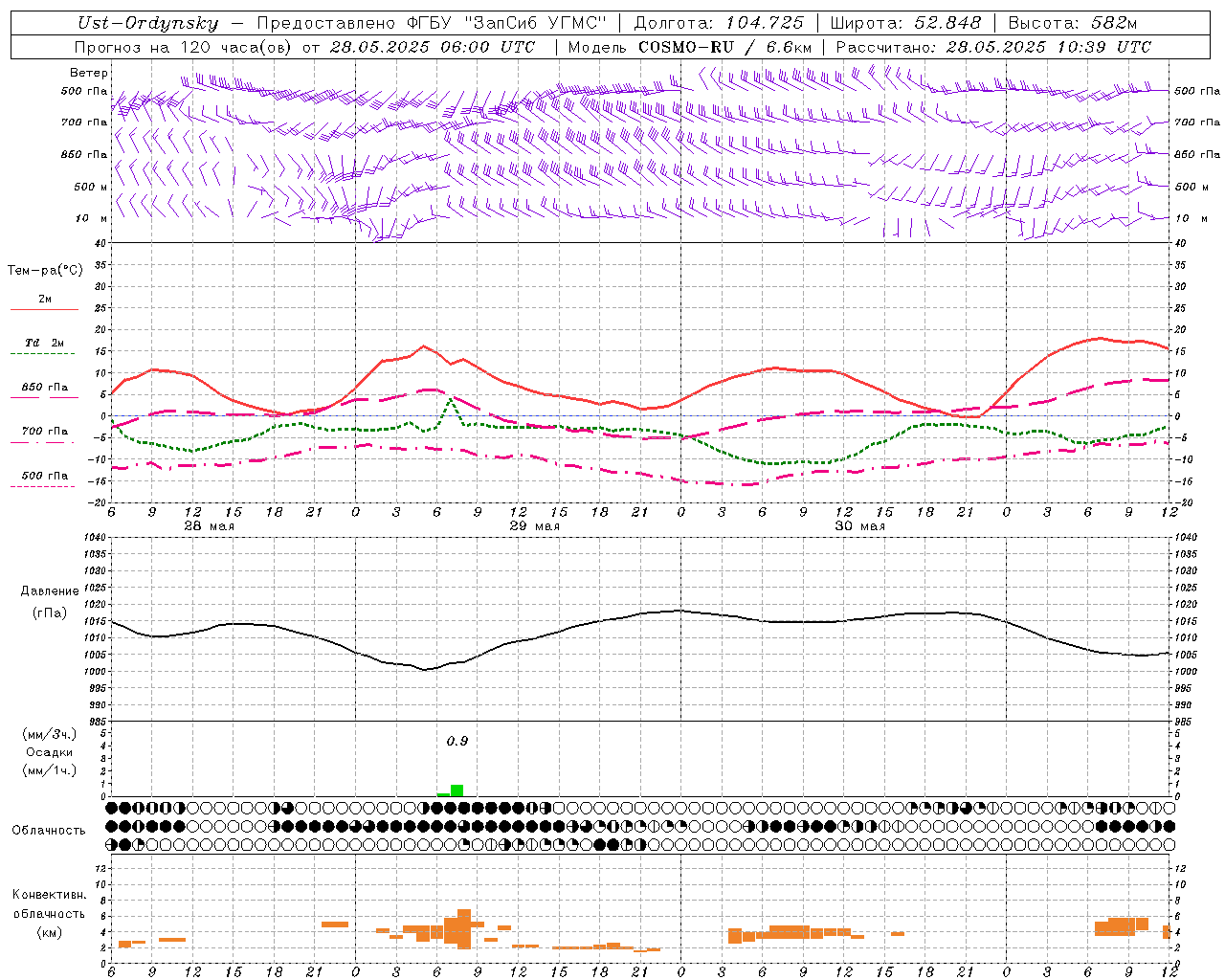Click the Облачность cloudiness label
Screen dimensions: 1225x980
point(49,831)
